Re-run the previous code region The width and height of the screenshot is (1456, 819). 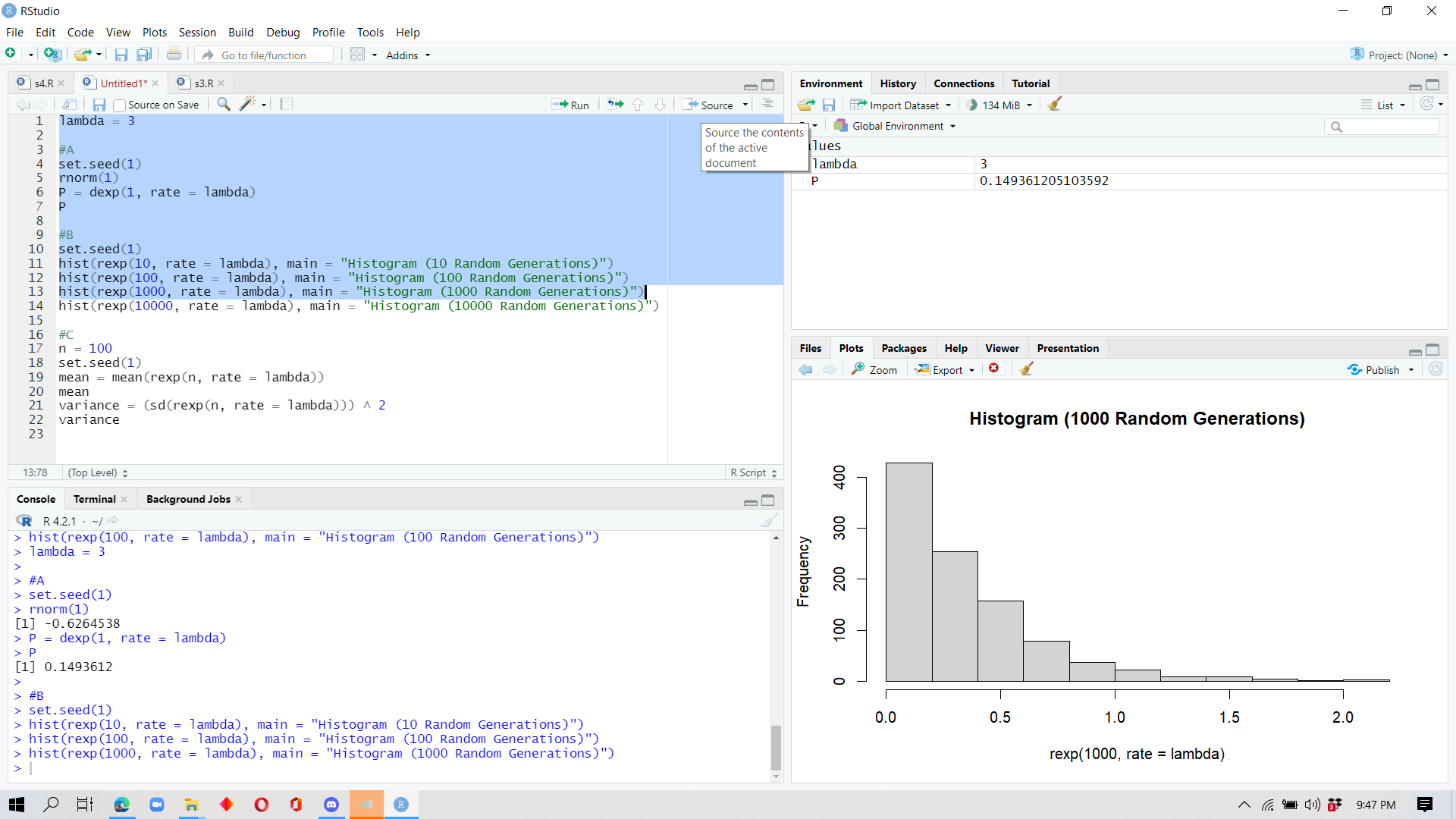(x=613, y=104)
